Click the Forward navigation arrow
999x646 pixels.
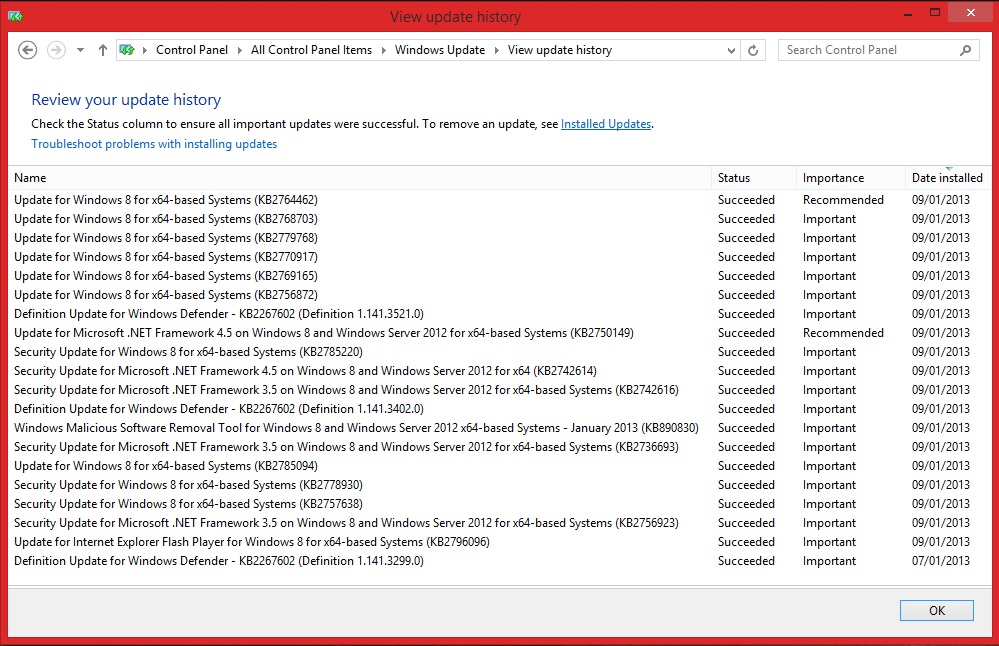coord(56,49)
